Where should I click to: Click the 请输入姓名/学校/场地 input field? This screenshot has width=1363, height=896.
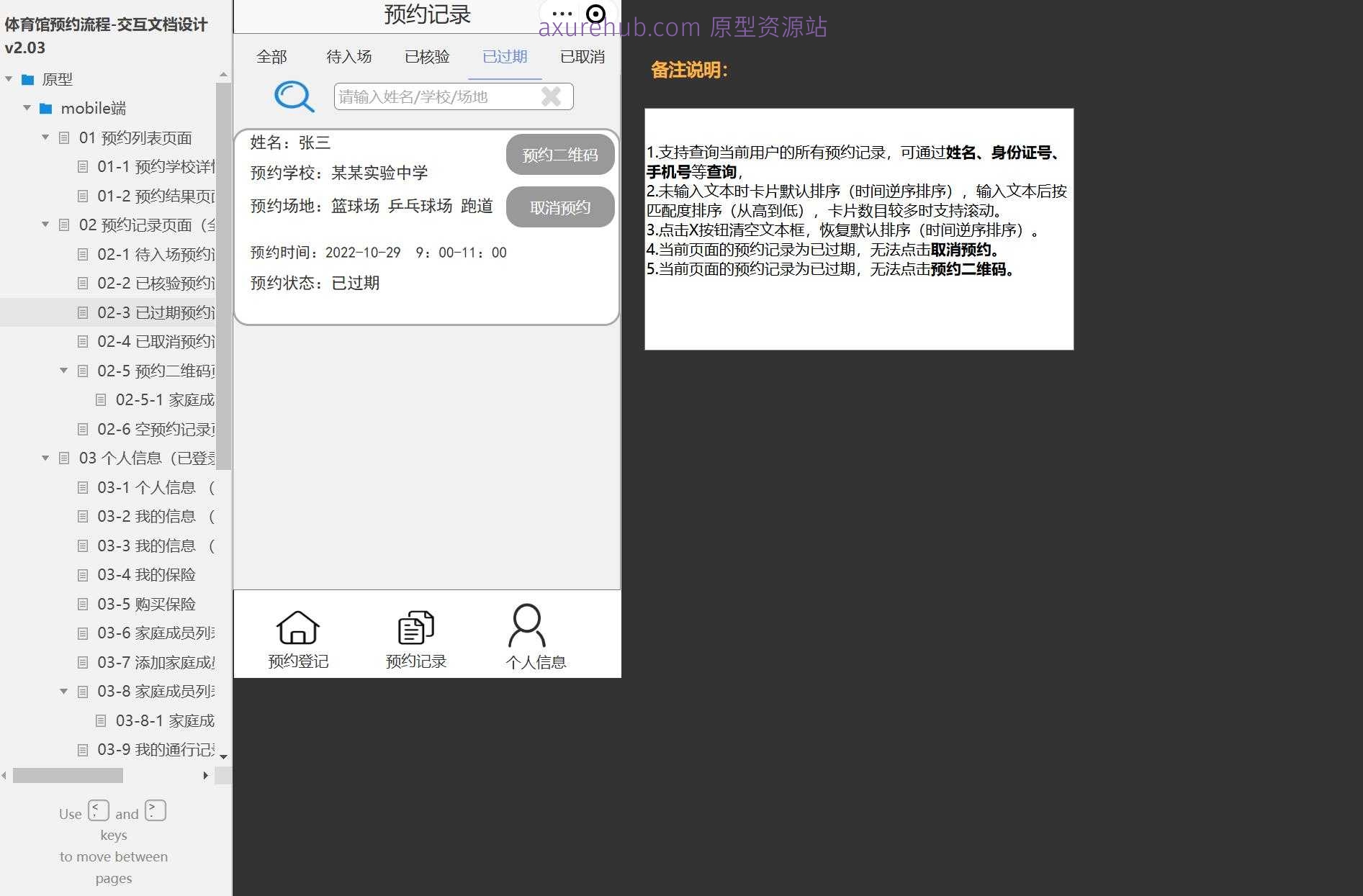432,96
